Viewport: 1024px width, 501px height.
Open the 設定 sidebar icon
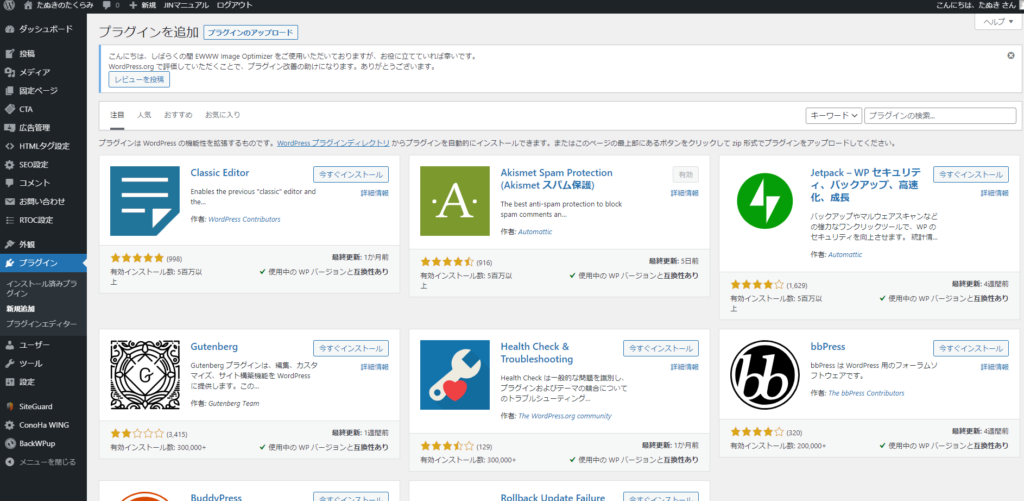[9, 381]
